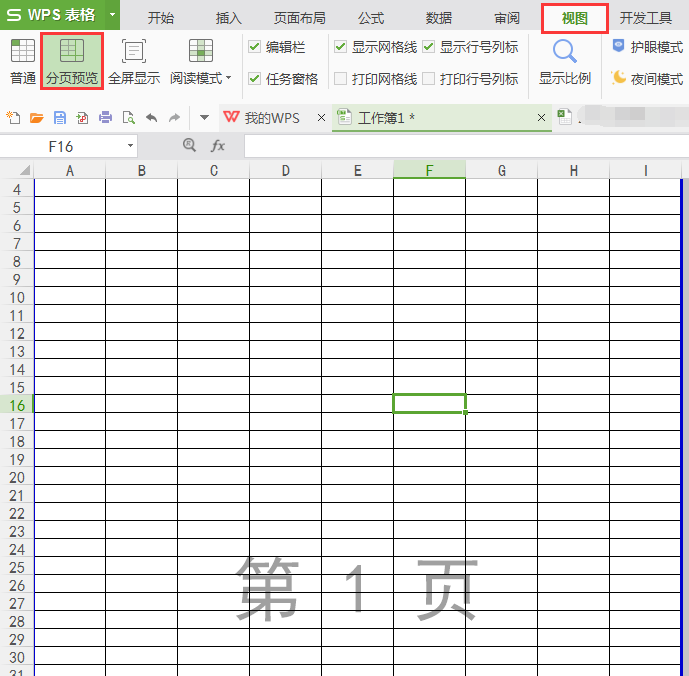The width and height of the screenshot is (689, 676).
Task: Switch to the 我的WPS document tab
Action: (x=272, y=118)
